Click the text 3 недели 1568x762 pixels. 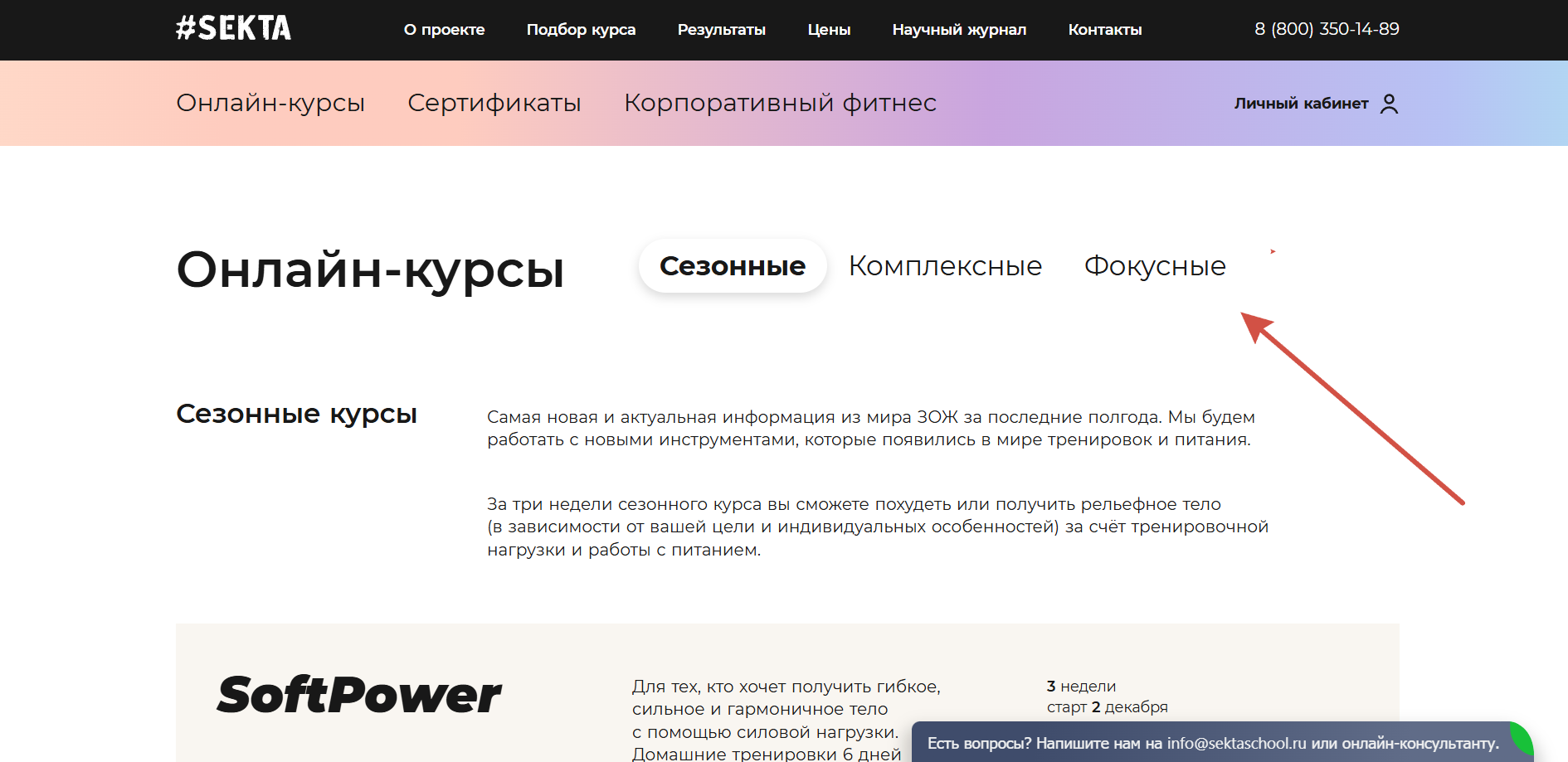pos(1081,687)
